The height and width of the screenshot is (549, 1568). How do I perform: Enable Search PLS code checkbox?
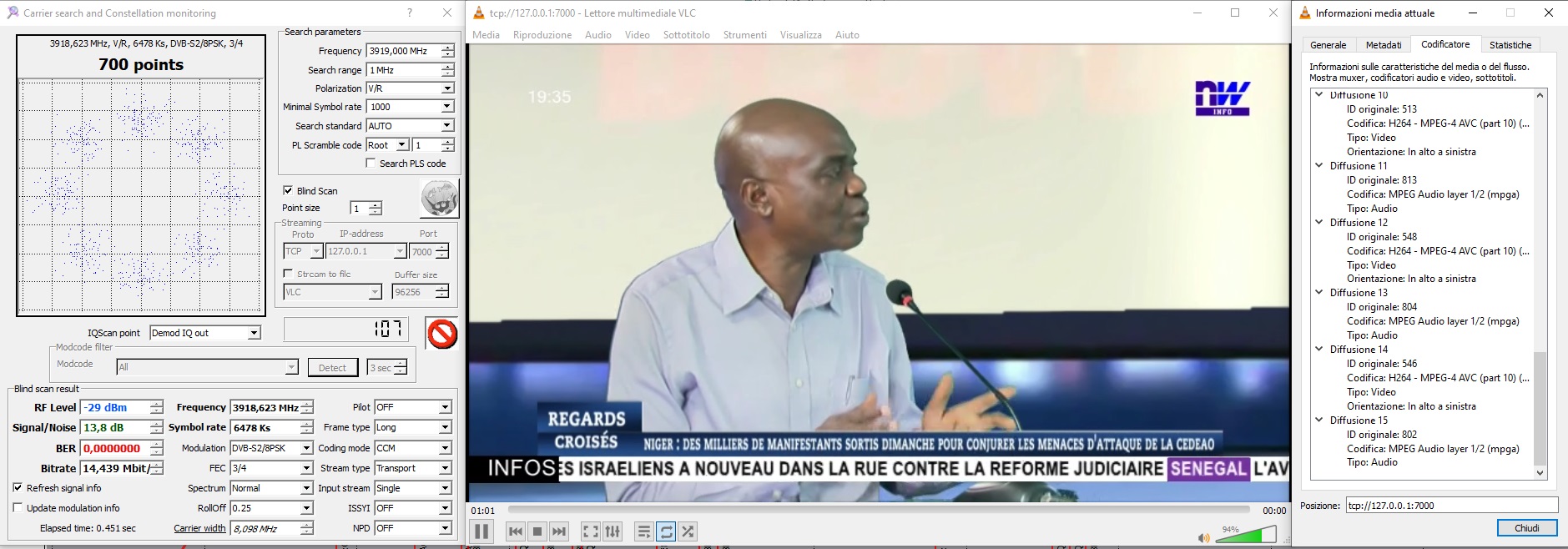click(371, 164)
